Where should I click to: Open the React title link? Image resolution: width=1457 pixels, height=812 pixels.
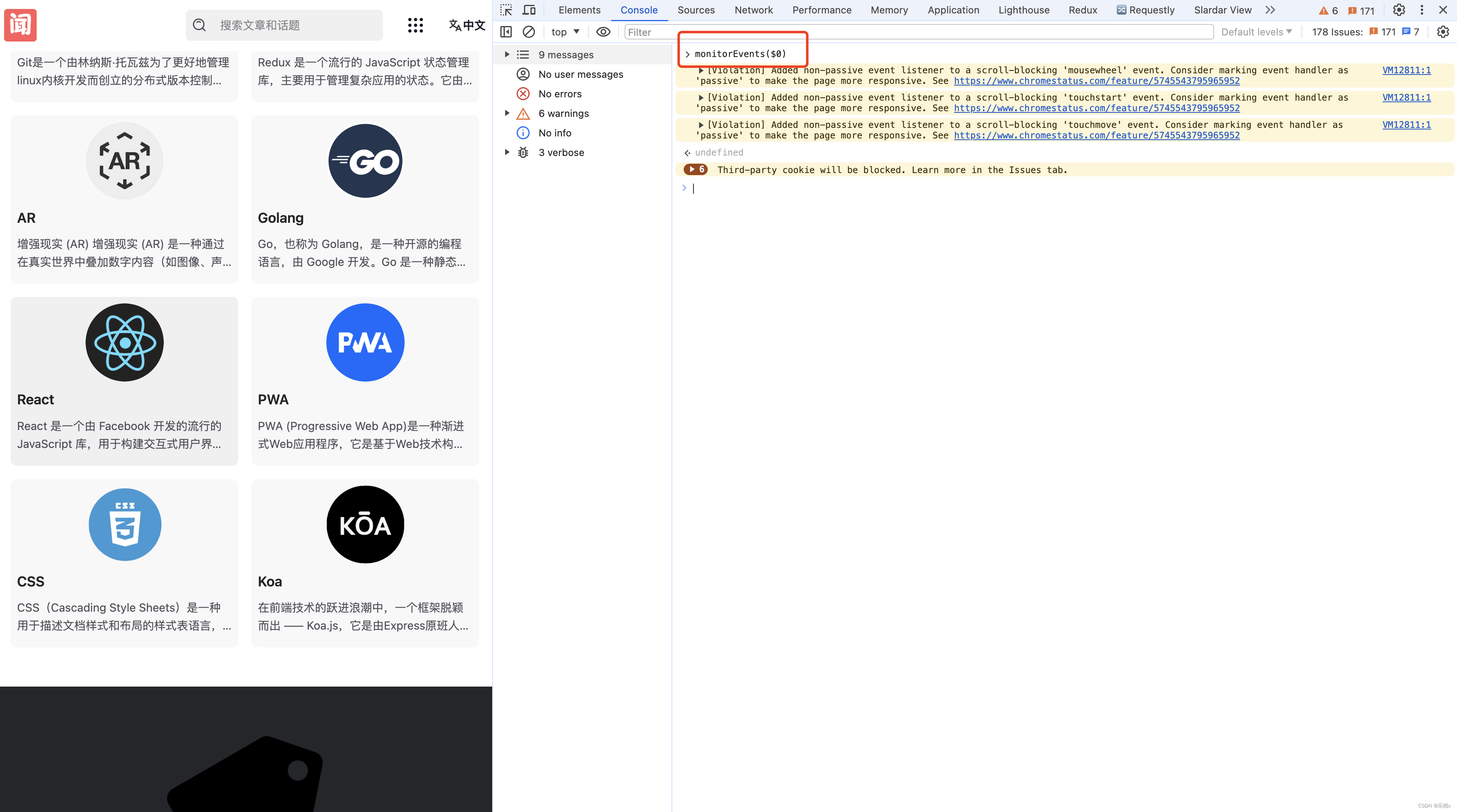pyautogui.click(x=35, y=400)
